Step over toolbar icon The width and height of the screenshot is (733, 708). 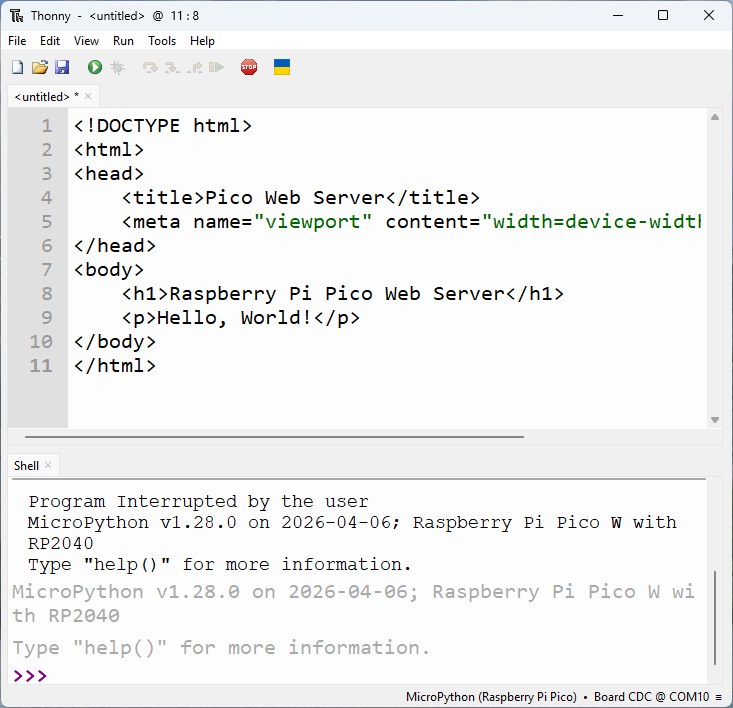[150, 68]
